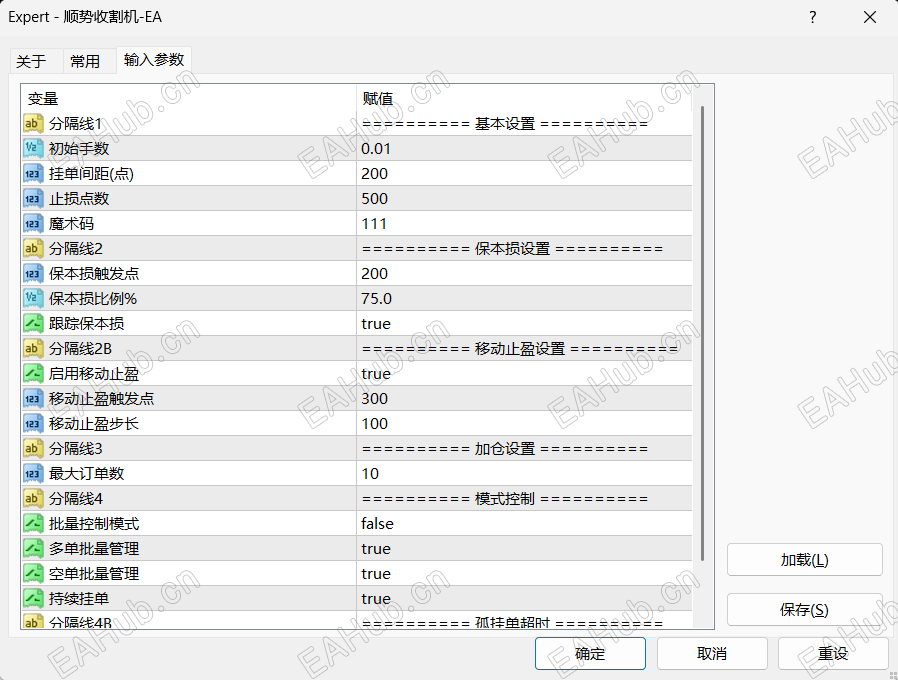
Task: Click 保存(S) to save the parameters
Action: [805, 610]
